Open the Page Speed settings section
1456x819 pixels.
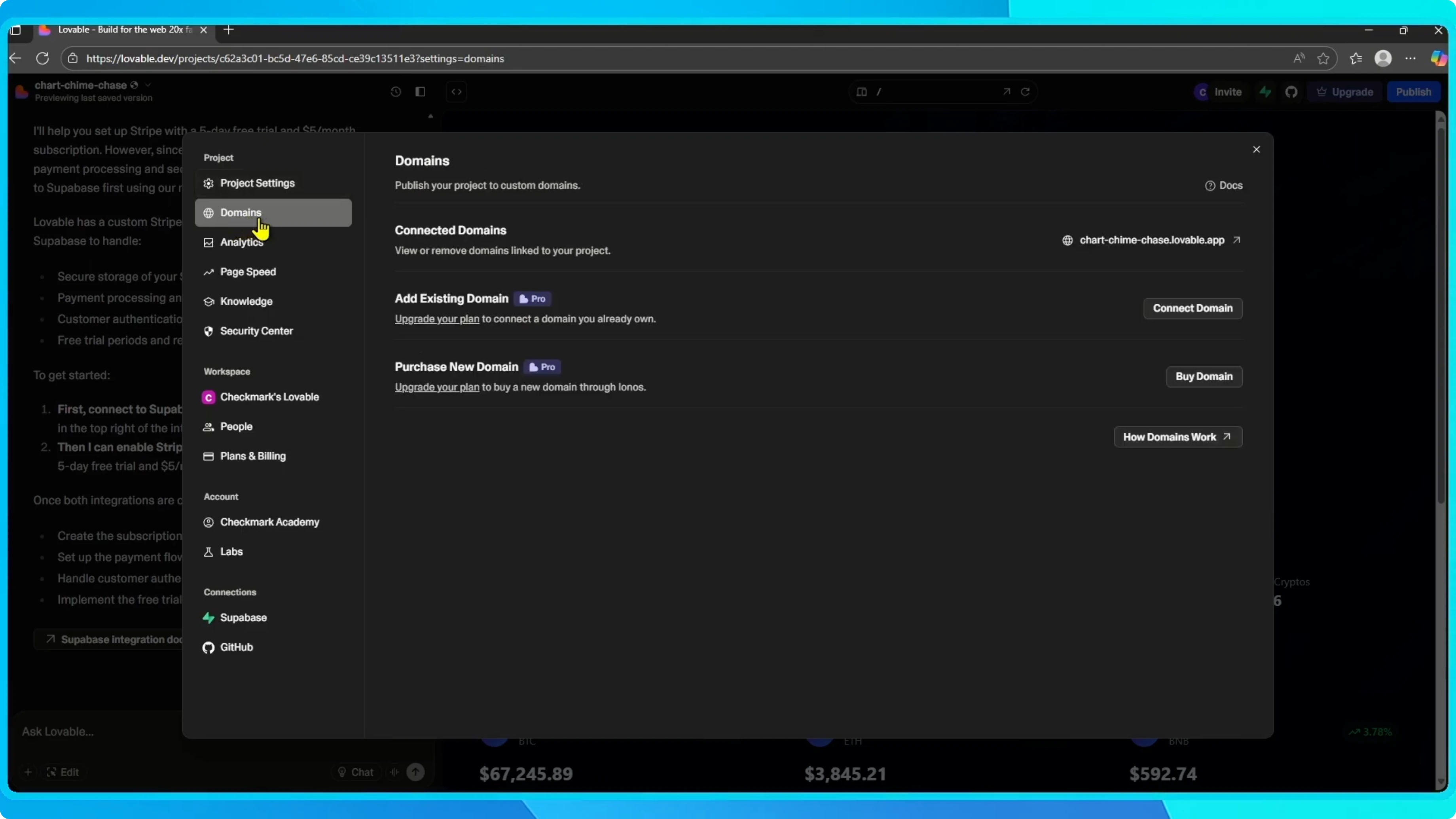(273, 272)
